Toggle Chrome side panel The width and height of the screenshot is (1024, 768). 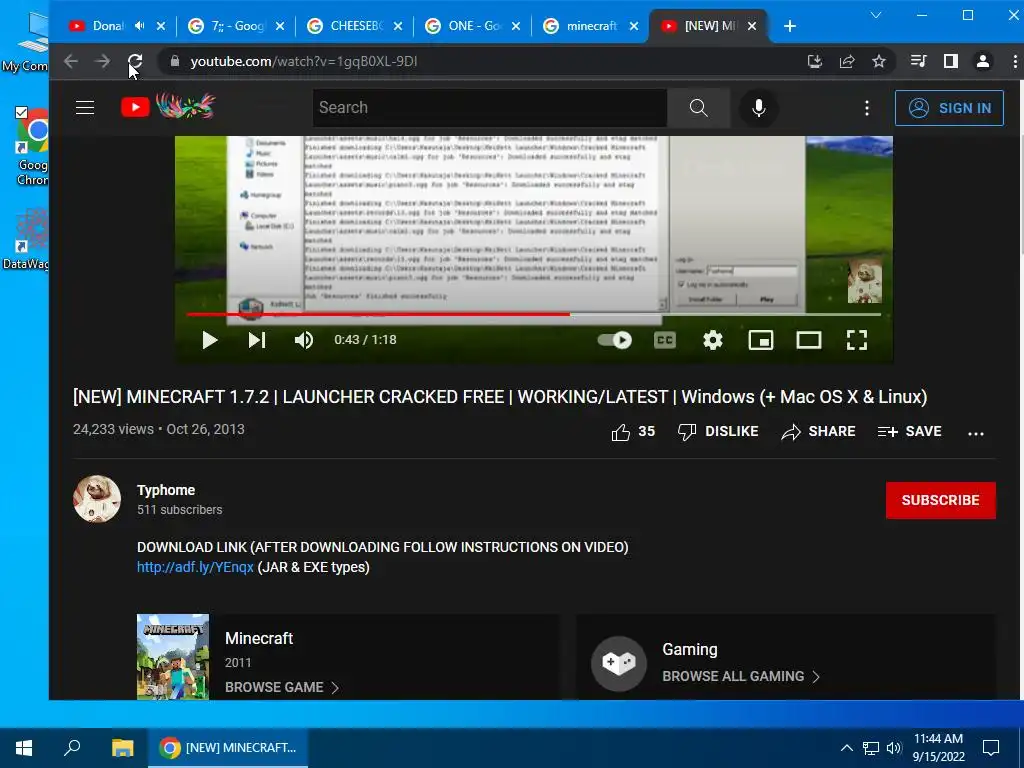tap(951, 61)
